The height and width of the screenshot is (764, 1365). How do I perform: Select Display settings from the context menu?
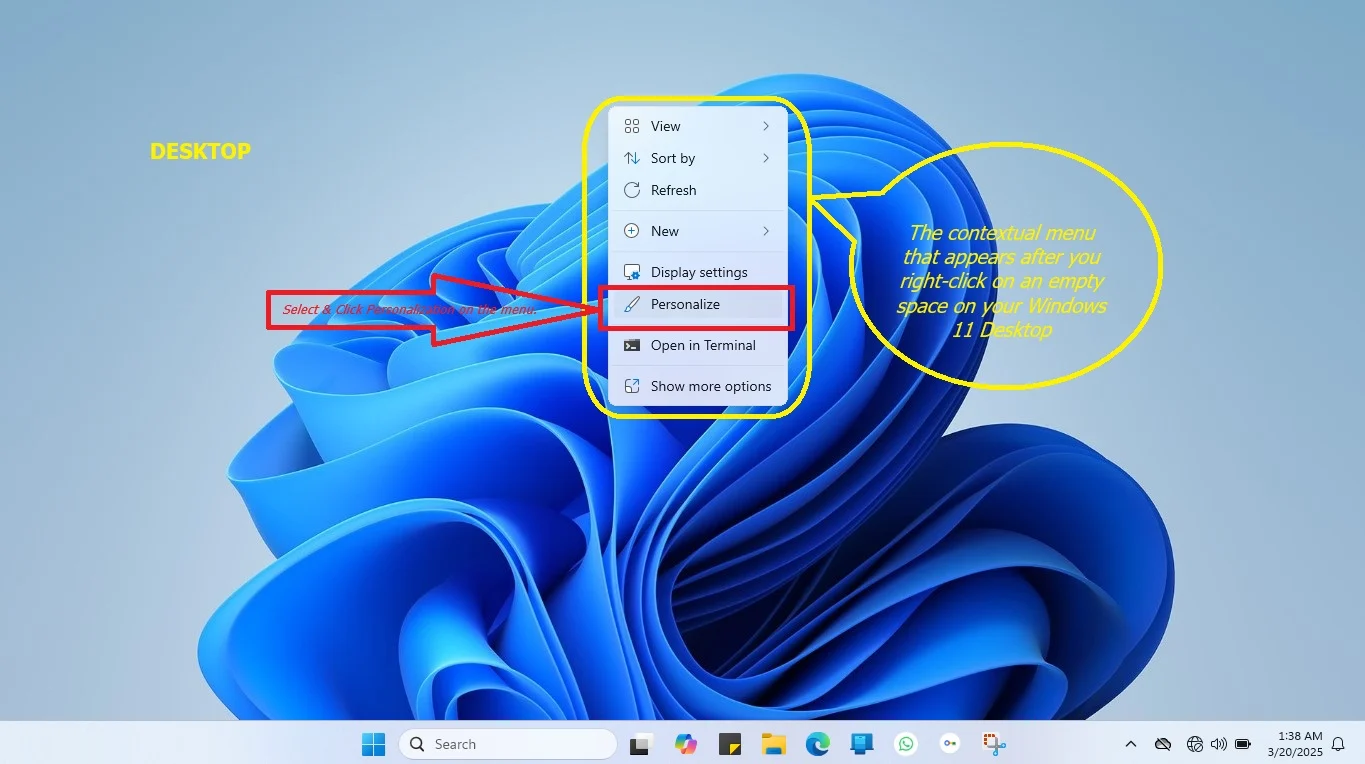click(x=698, y=272)
